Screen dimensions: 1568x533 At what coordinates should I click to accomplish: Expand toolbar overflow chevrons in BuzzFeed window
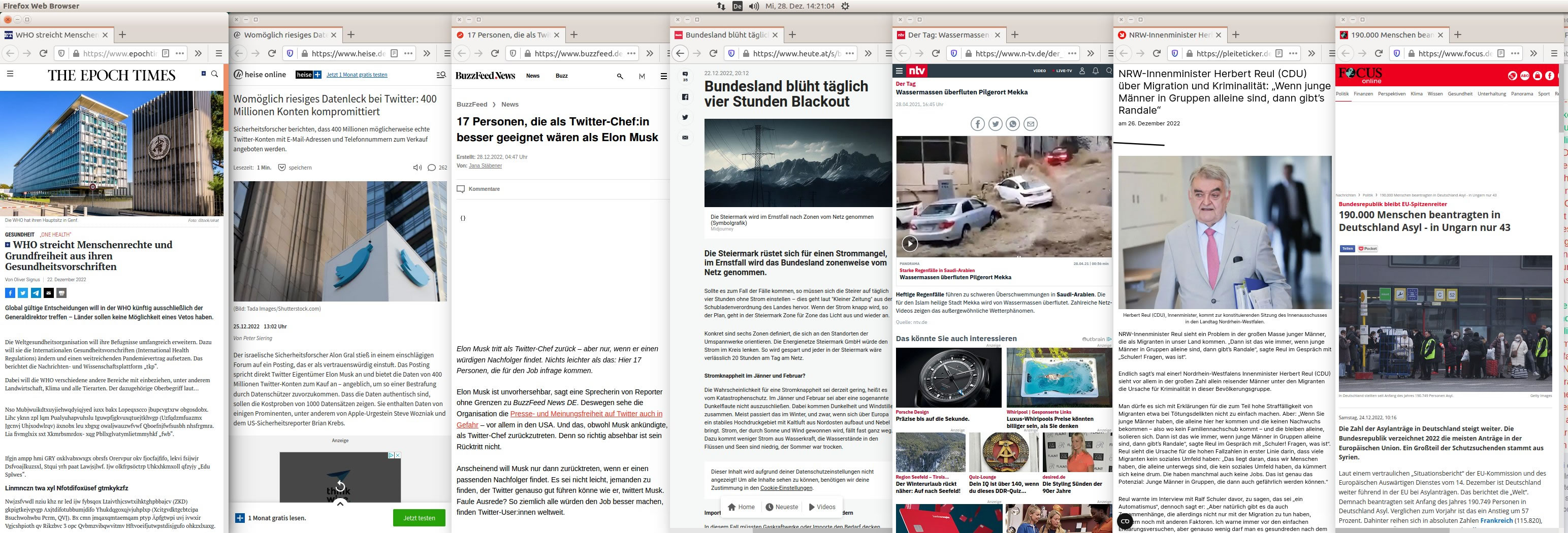(x=650, y=53)
